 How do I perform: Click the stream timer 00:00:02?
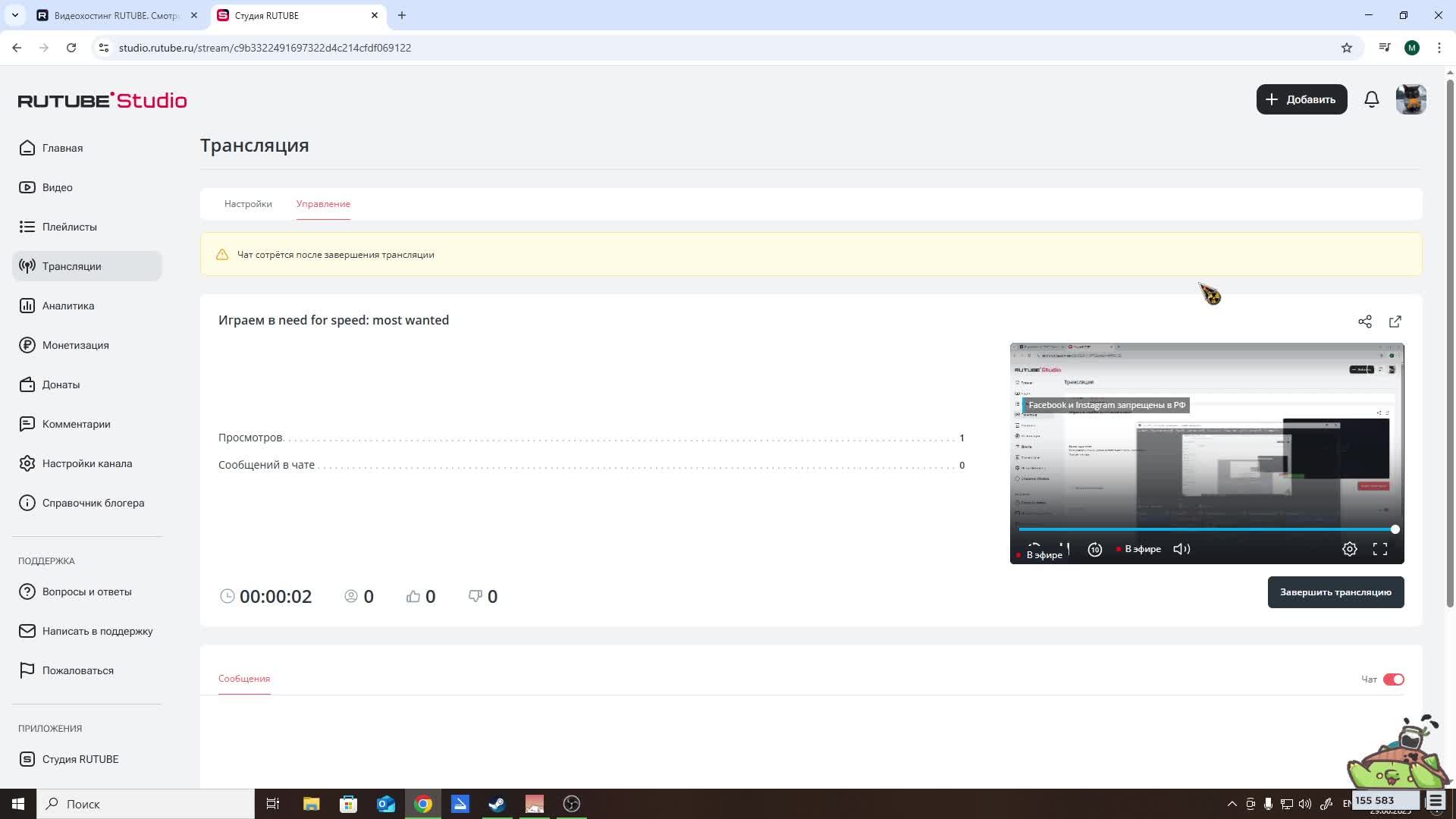[x=275, y=597]
